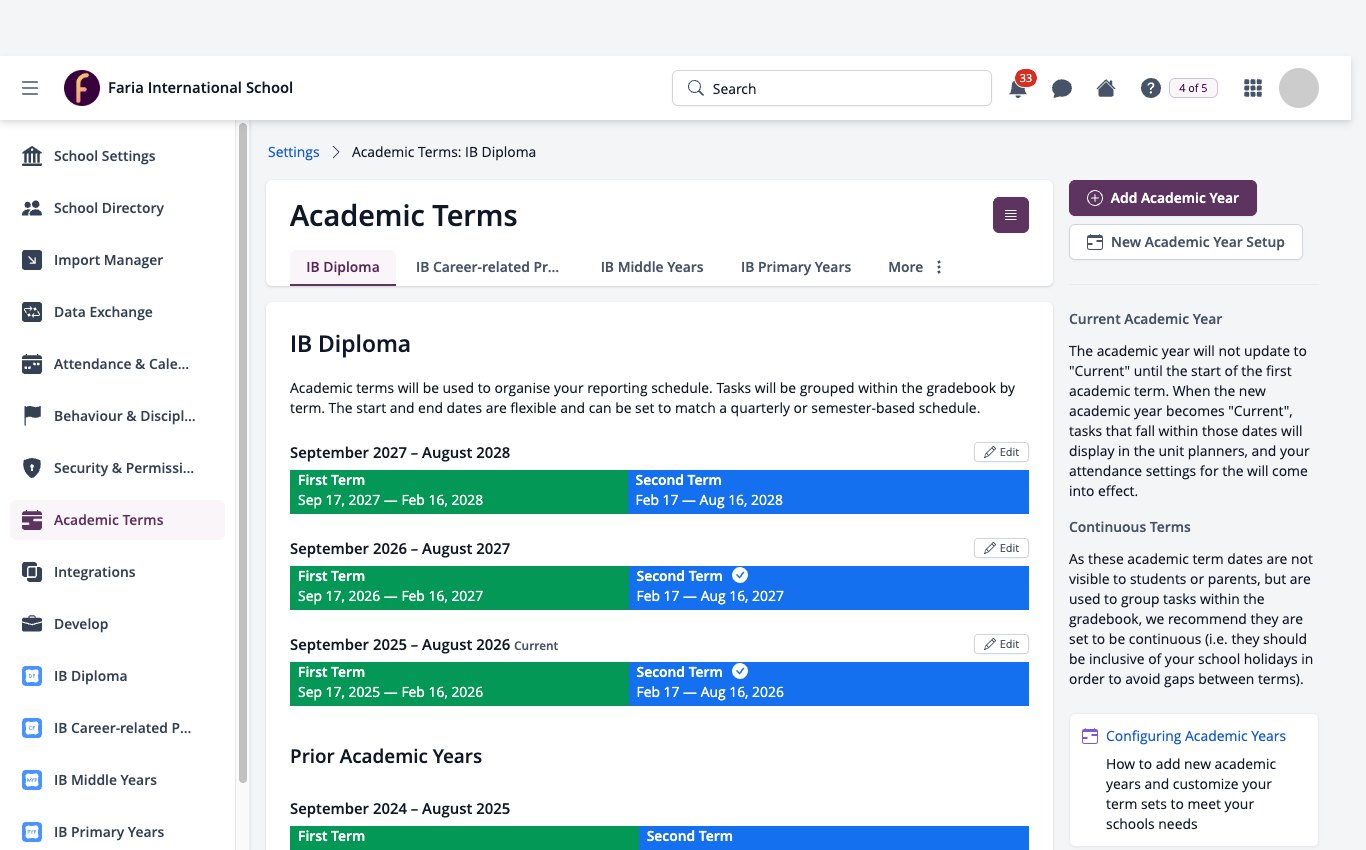Select First Term Sep 17, 2027 bar
Screen dimensions: 1366x850
(x=459, y=490)
